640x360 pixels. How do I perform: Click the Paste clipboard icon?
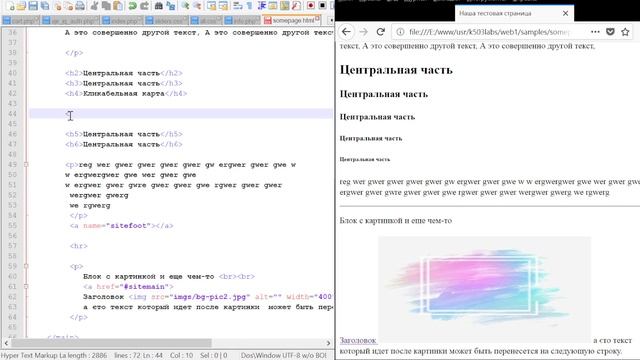click(x=118, y=6)
